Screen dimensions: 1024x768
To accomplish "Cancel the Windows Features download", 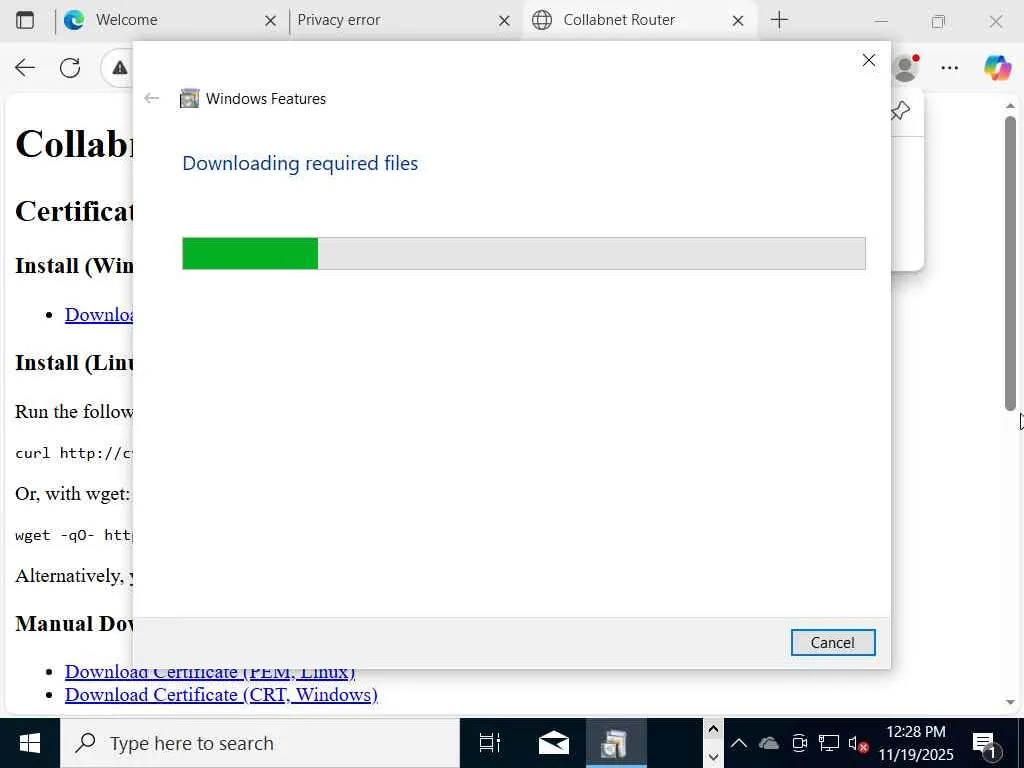I will click(833, 643).
